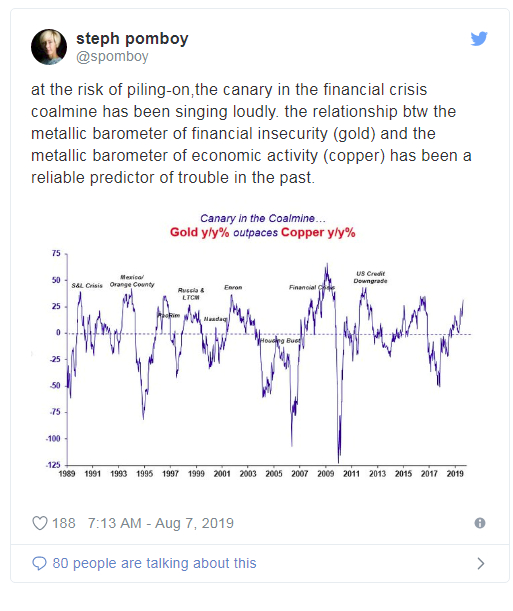The width and height of the screenshot is (513, 611).
Task: Click the 188 likes count
Action: coord(63,523)
